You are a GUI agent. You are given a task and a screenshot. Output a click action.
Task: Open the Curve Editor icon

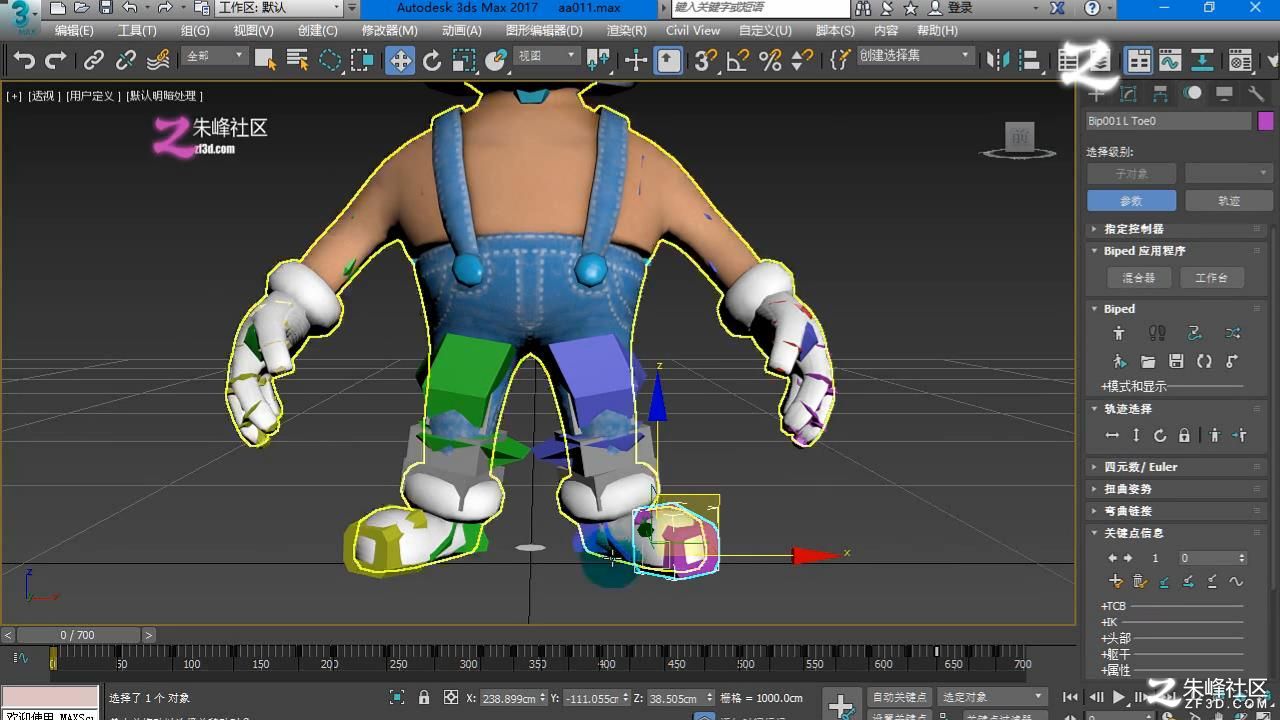(x=1170, y=61)
